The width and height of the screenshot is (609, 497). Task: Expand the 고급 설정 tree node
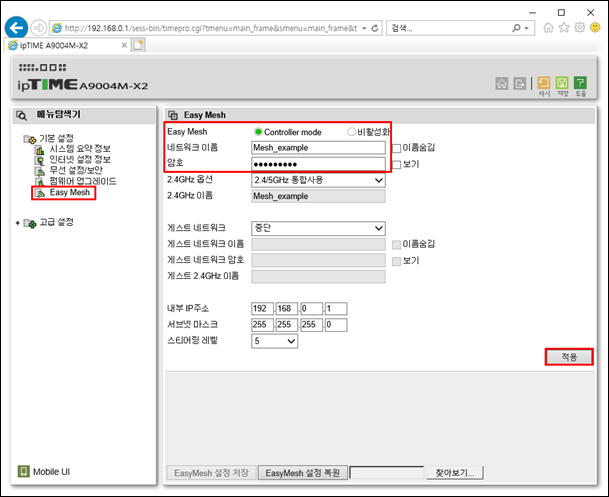[17, 223]
